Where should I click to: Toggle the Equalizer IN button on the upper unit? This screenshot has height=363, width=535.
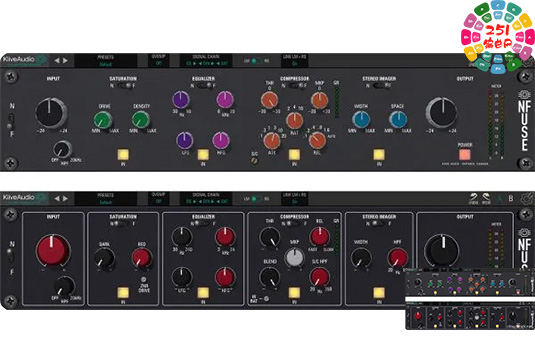click(x=203, y=154)
